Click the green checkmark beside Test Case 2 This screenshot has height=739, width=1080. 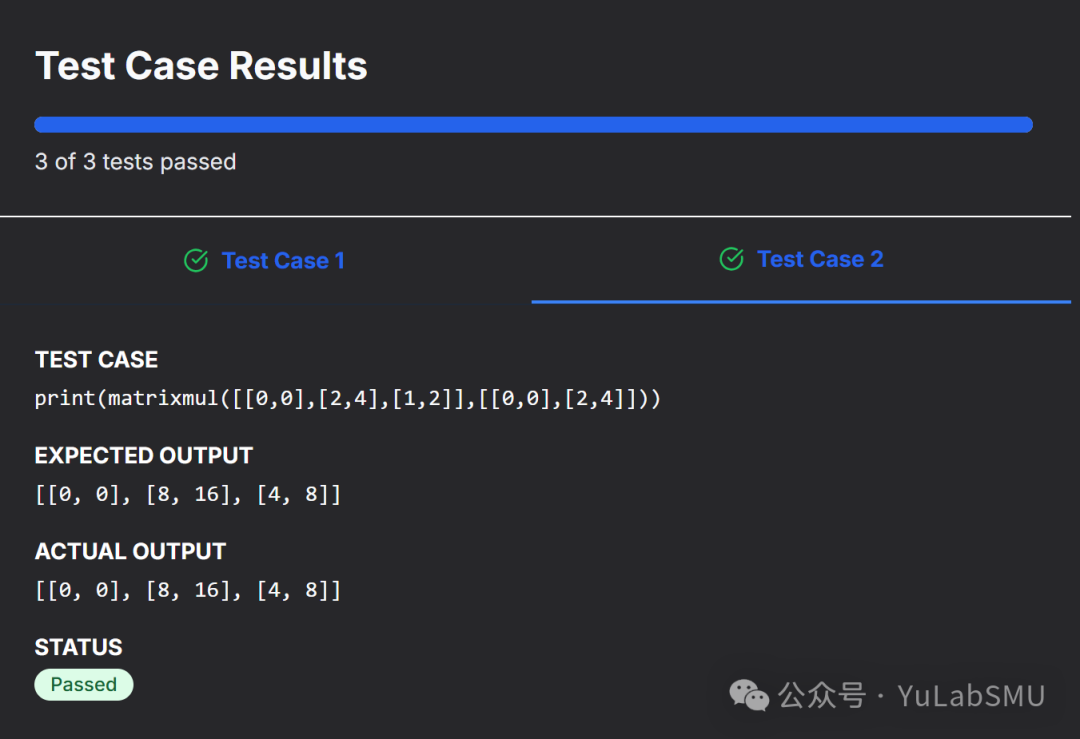click(732, 260)
